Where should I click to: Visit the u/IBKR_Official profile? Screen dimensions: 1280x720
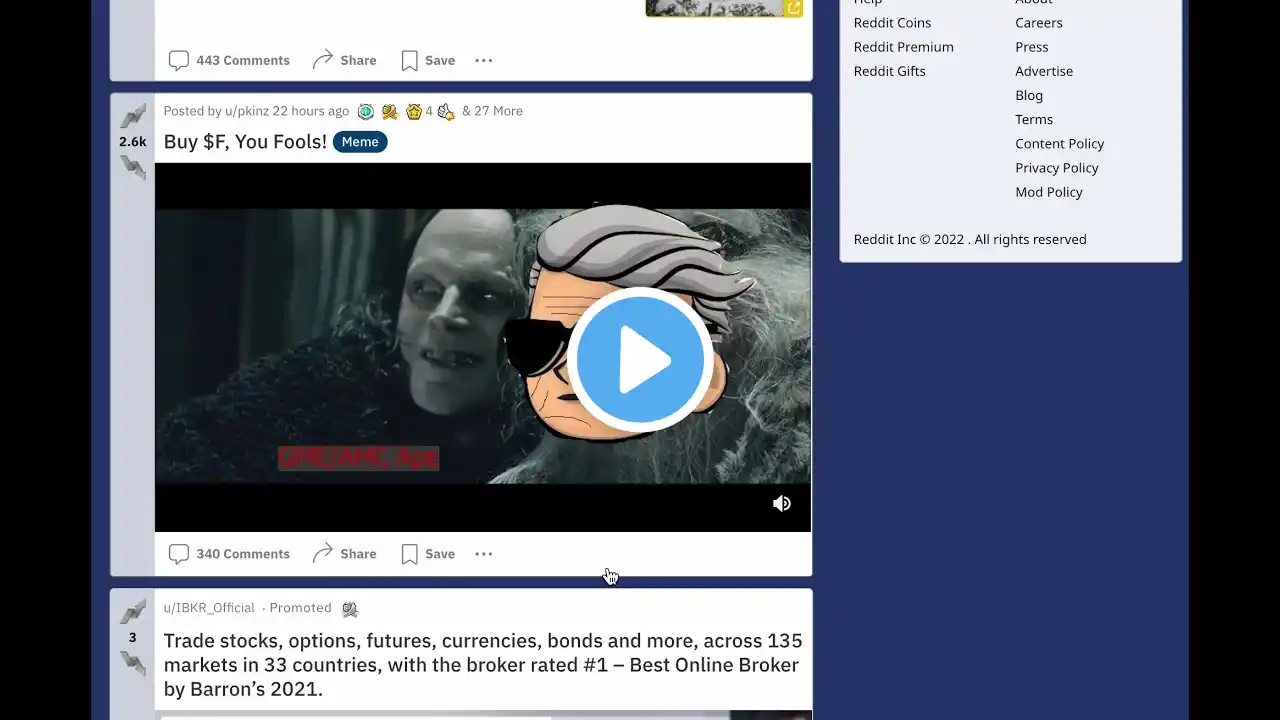209,608
